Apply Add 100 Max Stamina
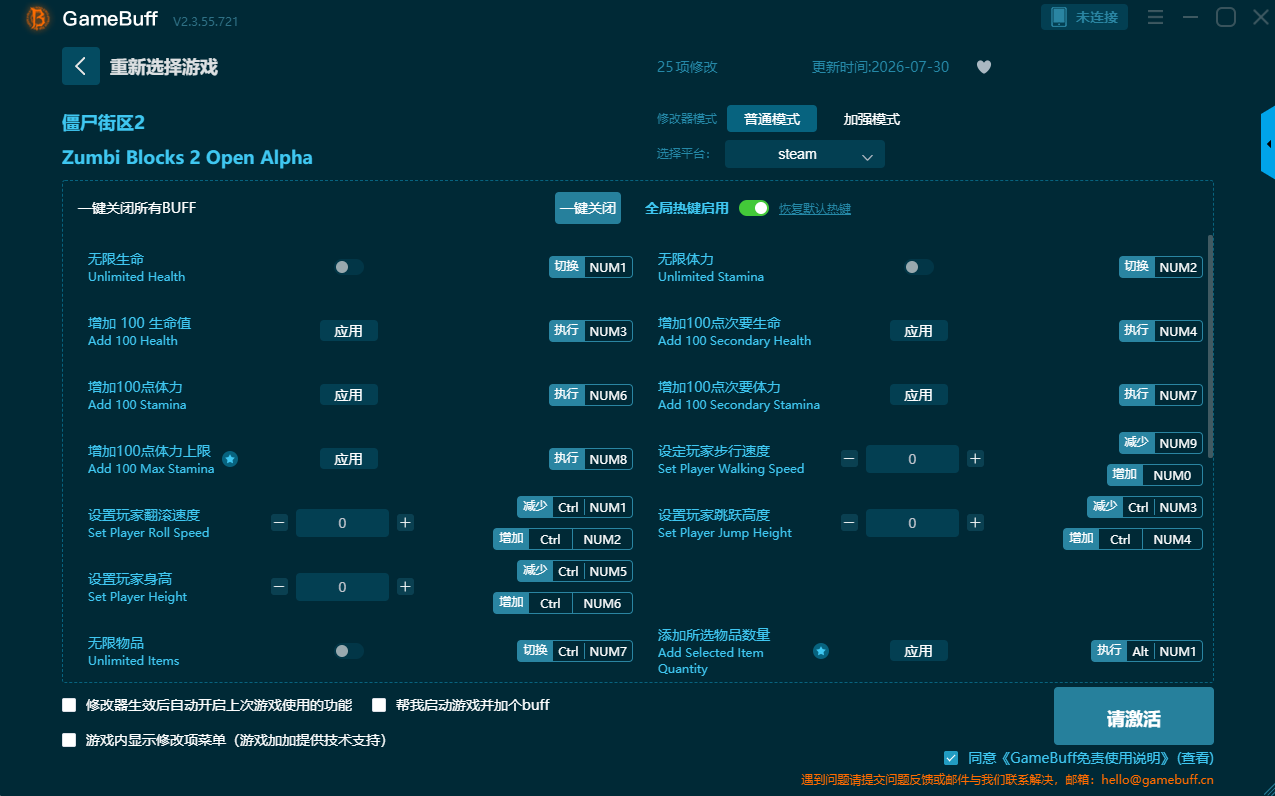Image resolution: width=1275 pixels, height=796 pixels. click(x=349, y=459)
